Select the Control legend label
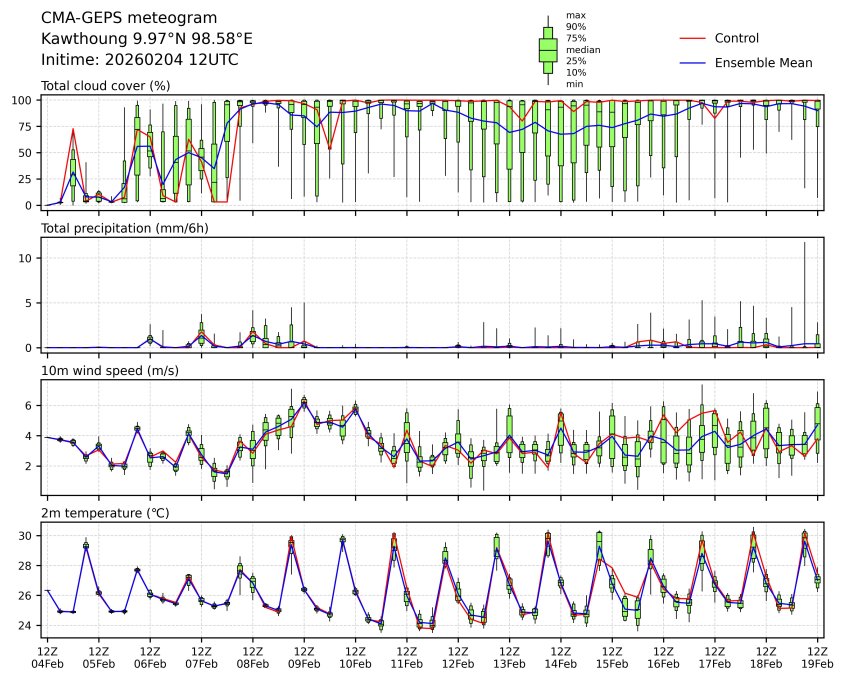Image resolution: width=845 pixels, height=681 pixels. [736, 39]
